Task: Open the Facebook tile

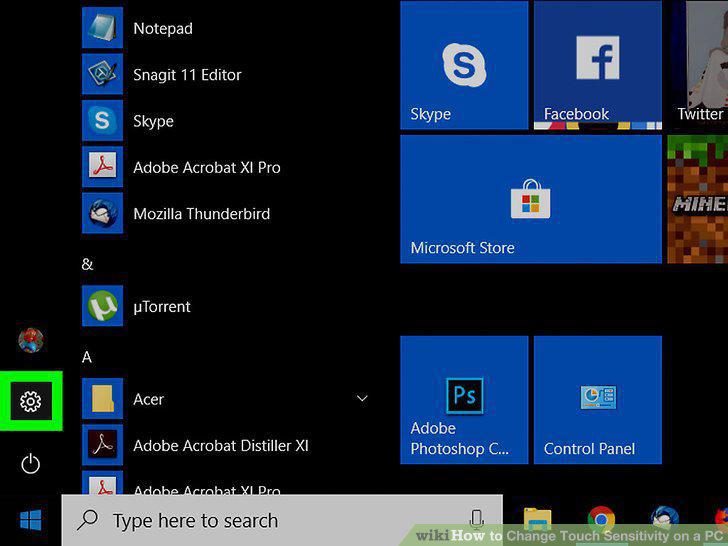Action: click(598, 65)
